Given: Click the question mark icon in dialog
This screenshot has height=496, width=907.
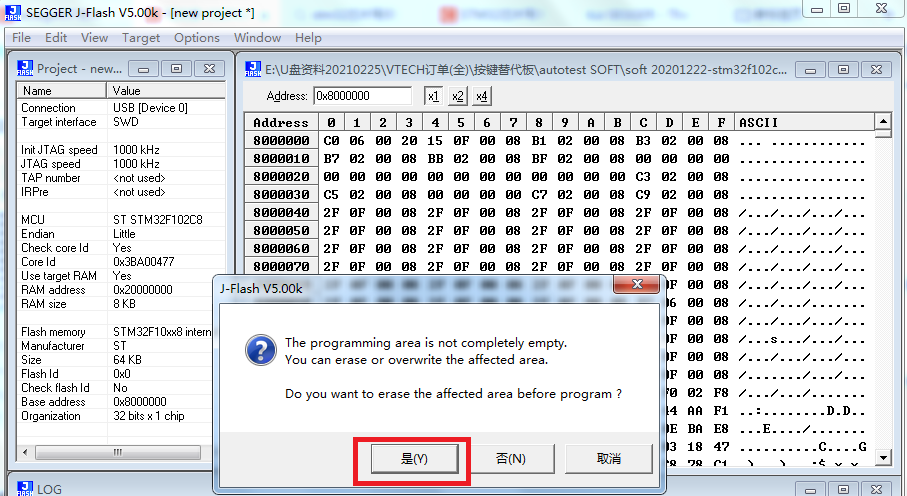Looking at the screenshot, I should (261, 350).
